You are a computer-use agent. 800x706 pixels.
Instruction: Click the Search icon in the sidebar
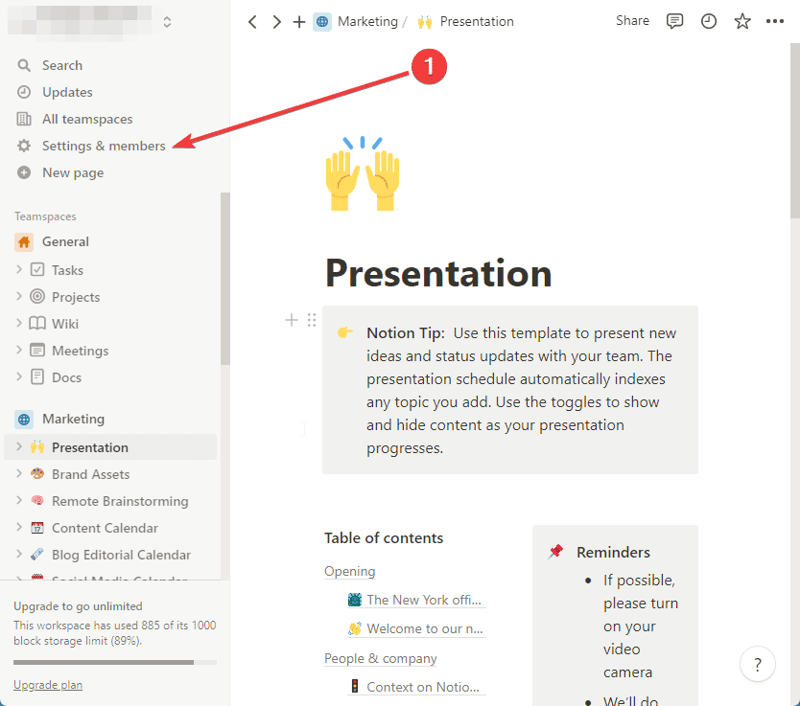pos(60,64)
